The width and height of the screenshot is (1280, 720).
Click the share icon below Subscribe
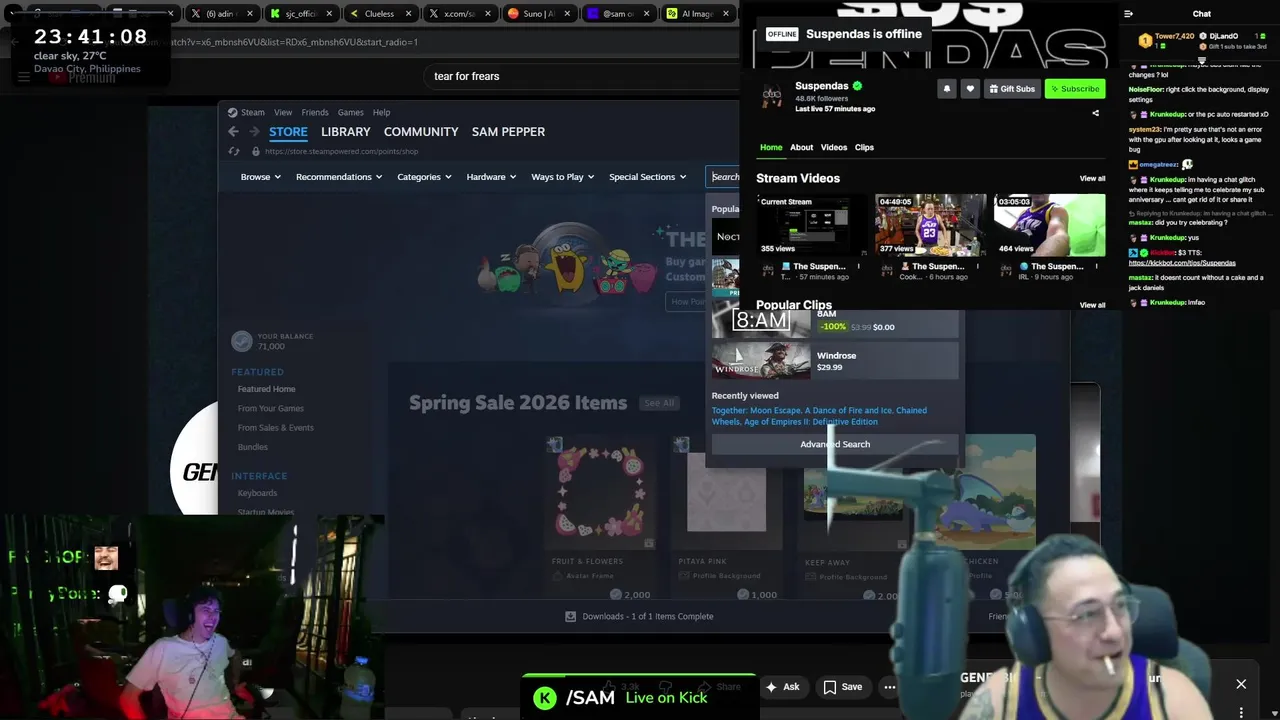point(1095,113)
